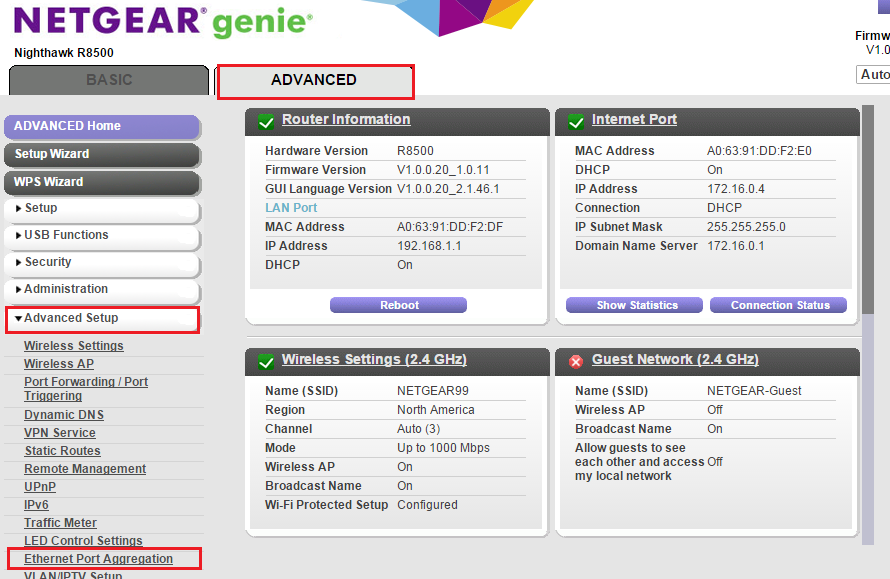Click the red X icon beside Guest Network (2.4 GHz)
This screenshot has height=579, width=890.
pyautogui.click(x=576, y=362)
